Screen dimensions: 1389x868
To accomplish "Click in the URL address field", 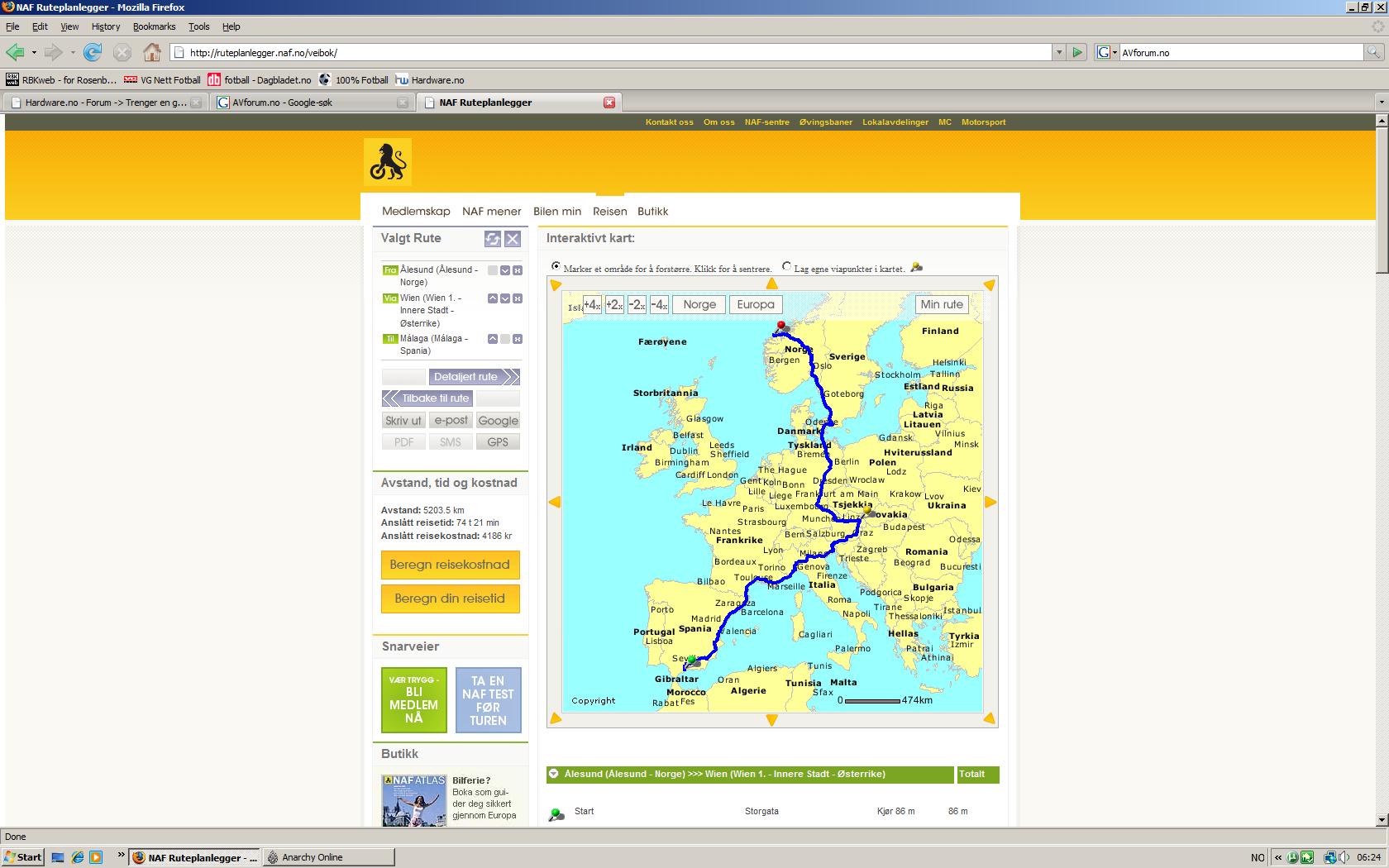I will tap(612, 52).
